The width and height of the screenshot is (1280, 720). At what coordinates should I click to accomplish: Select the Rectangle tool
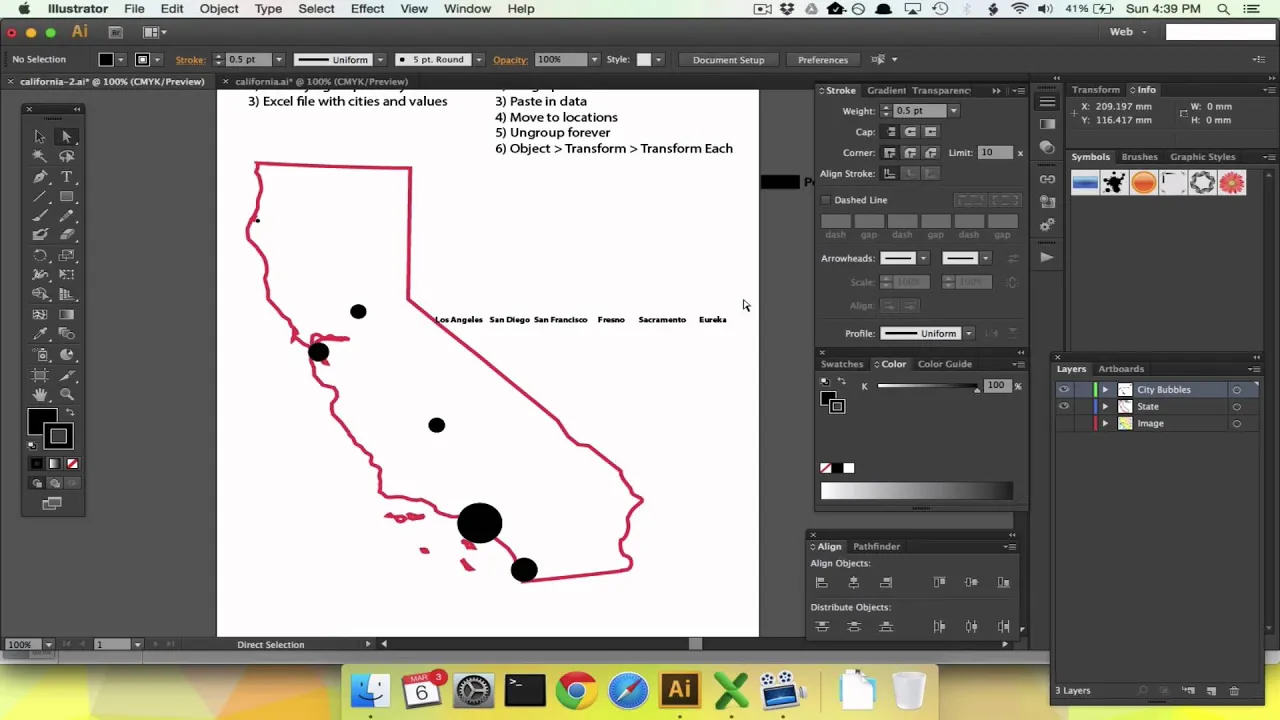(x=67, y=196)
